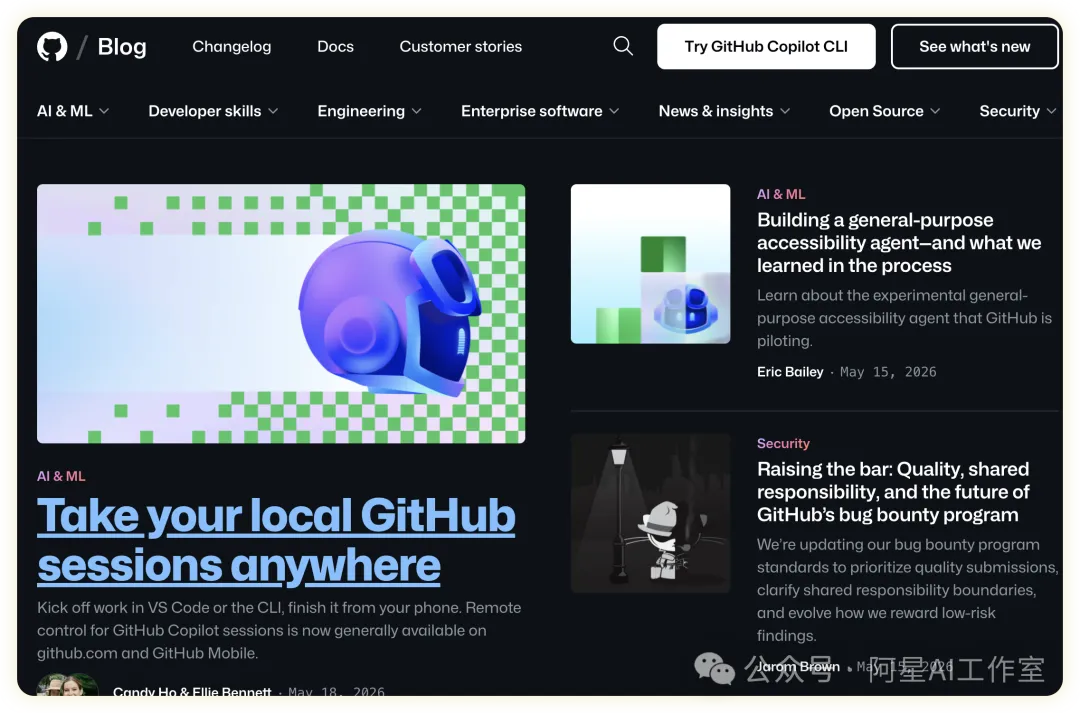Viewport: 1080px width, 713px height.
Task: Open the search magnifier icon
Action: [623, 46]
